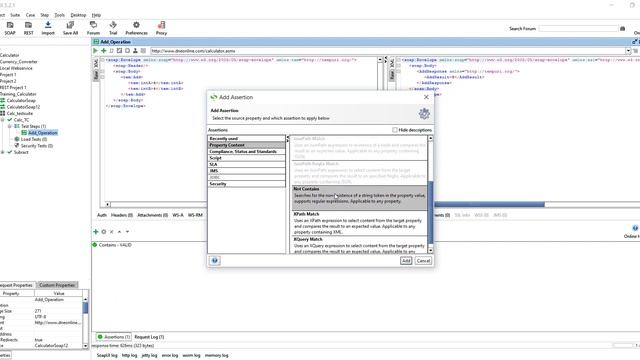Open the Help menu
Image resolution: width=640 pixels, height=360 pixels.
click(x=96, y=15)
